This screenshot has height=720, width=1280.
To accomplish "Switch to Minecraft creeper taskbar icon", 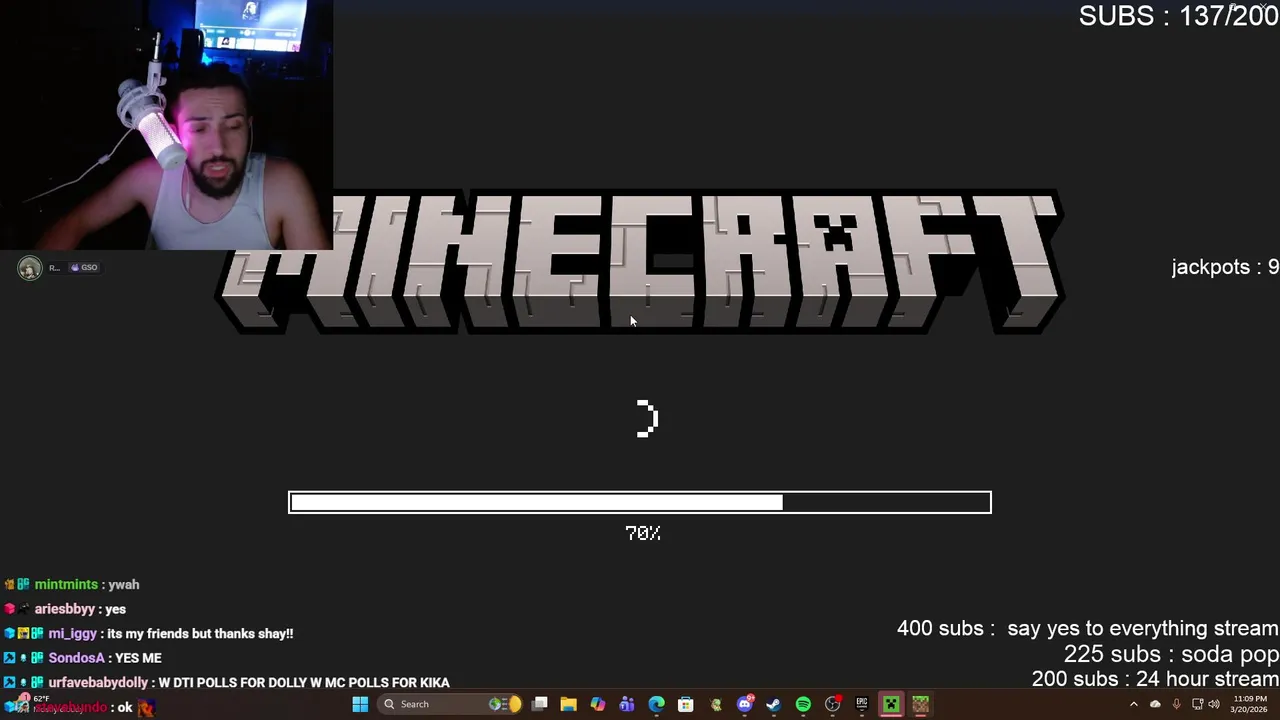I will (x=890, y=704).
